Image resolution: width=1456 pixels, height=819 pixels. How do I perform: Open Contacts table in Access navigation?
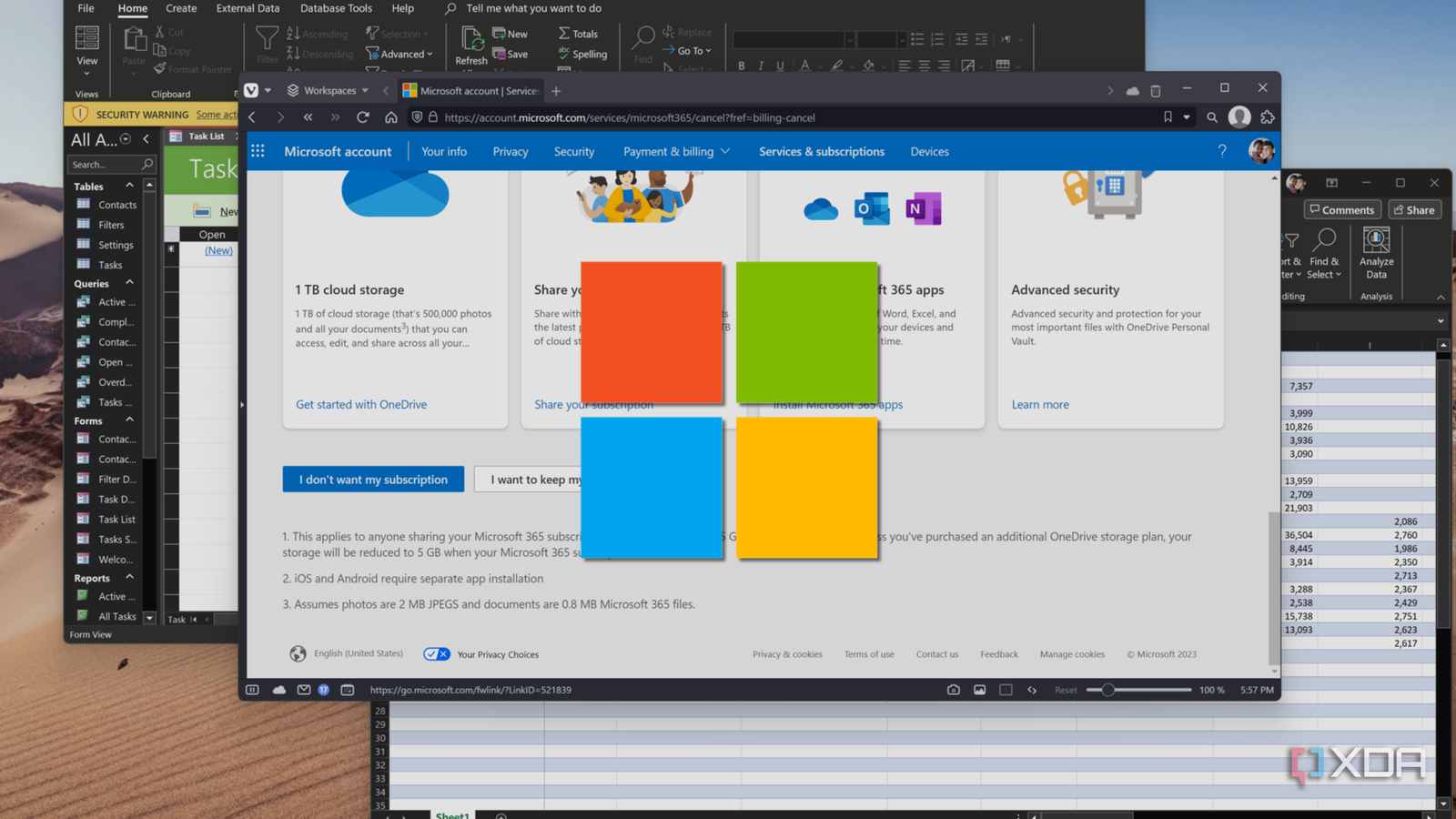tap(107, 205)
